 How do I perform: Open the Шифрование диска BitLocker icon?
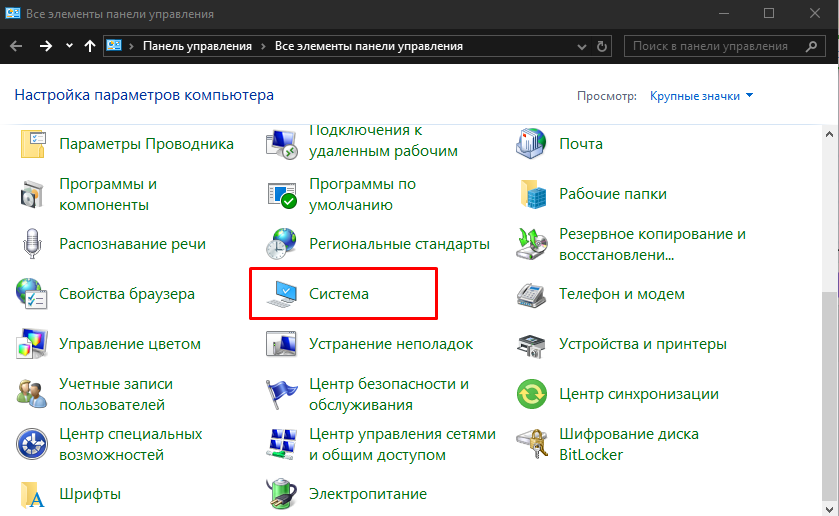click(x=532, y=444)
